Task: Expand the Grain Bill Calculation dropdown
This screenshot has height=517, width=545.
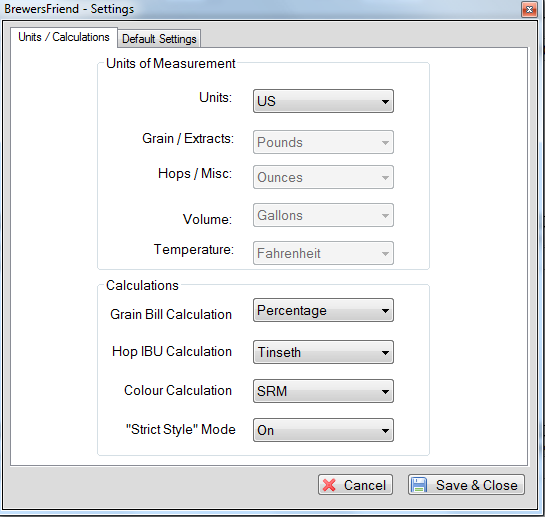Action: (323, 310)
